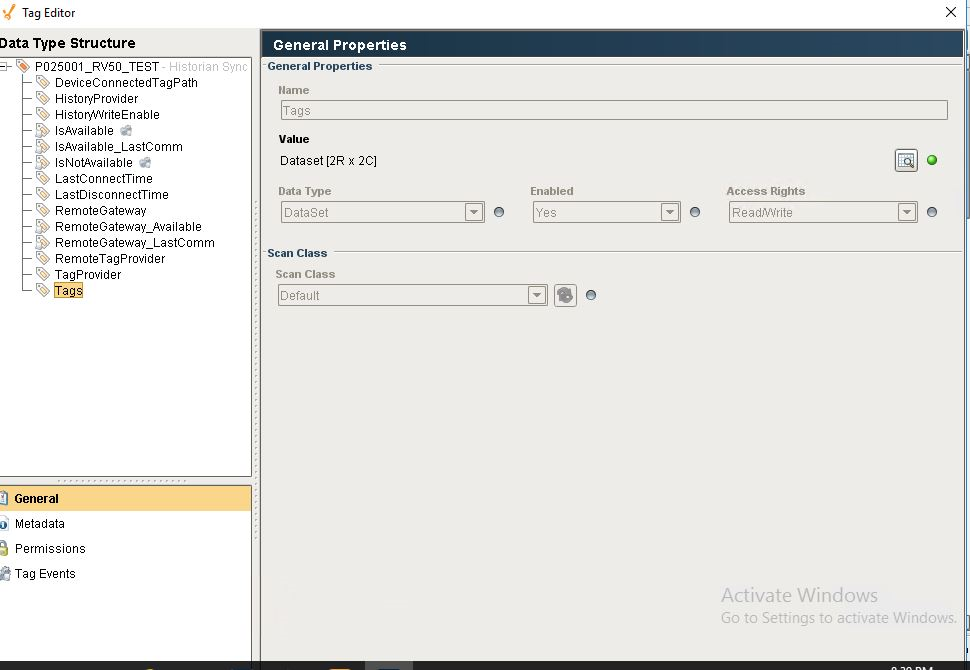Click the tag icon beside RemoteTagProvider

pyautogui.click(x=43, y=259)
